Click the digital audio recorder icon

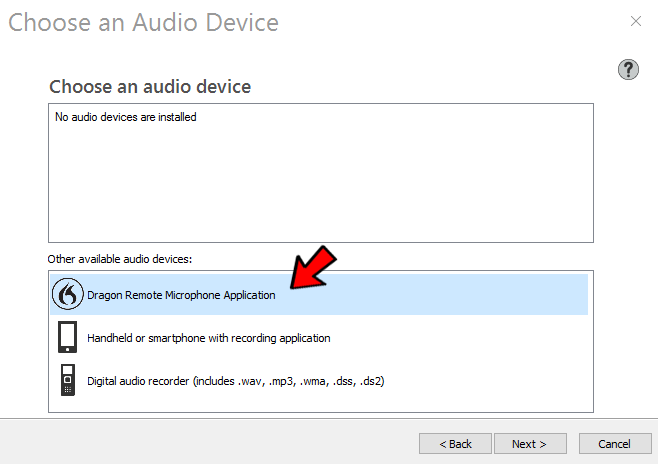[67, 381]
